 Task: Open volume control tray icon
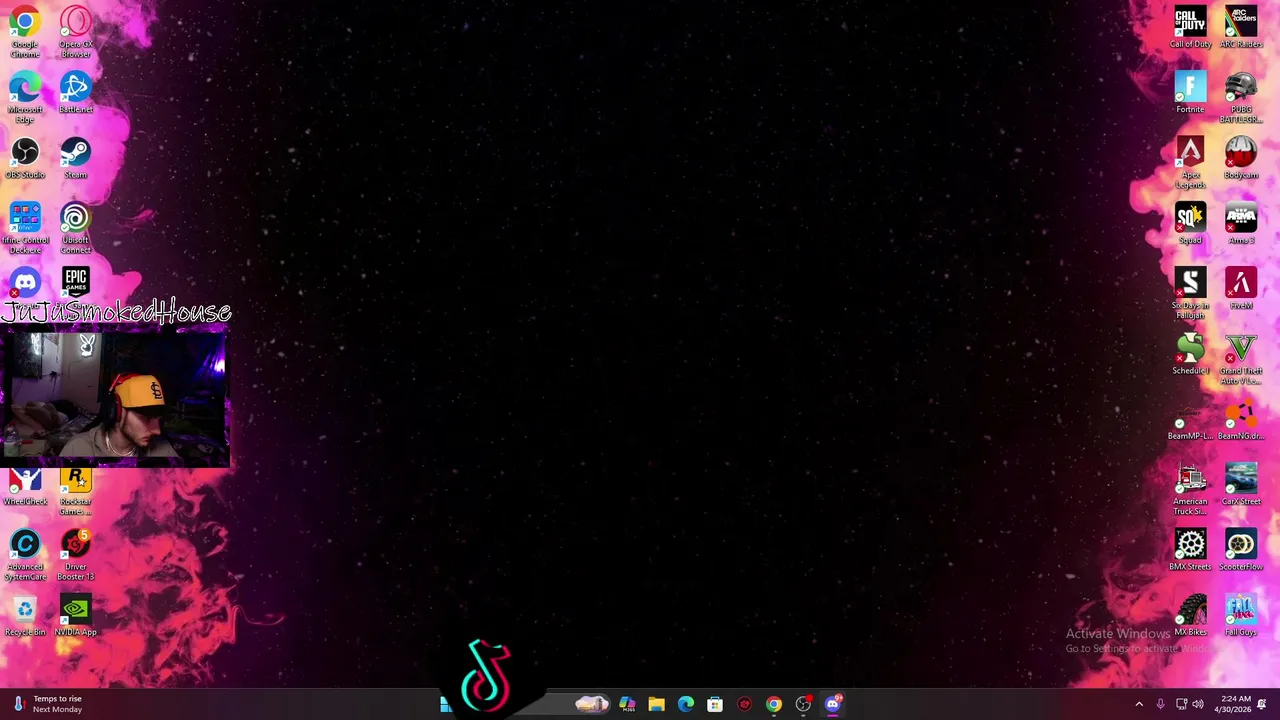click(1198, 704)
